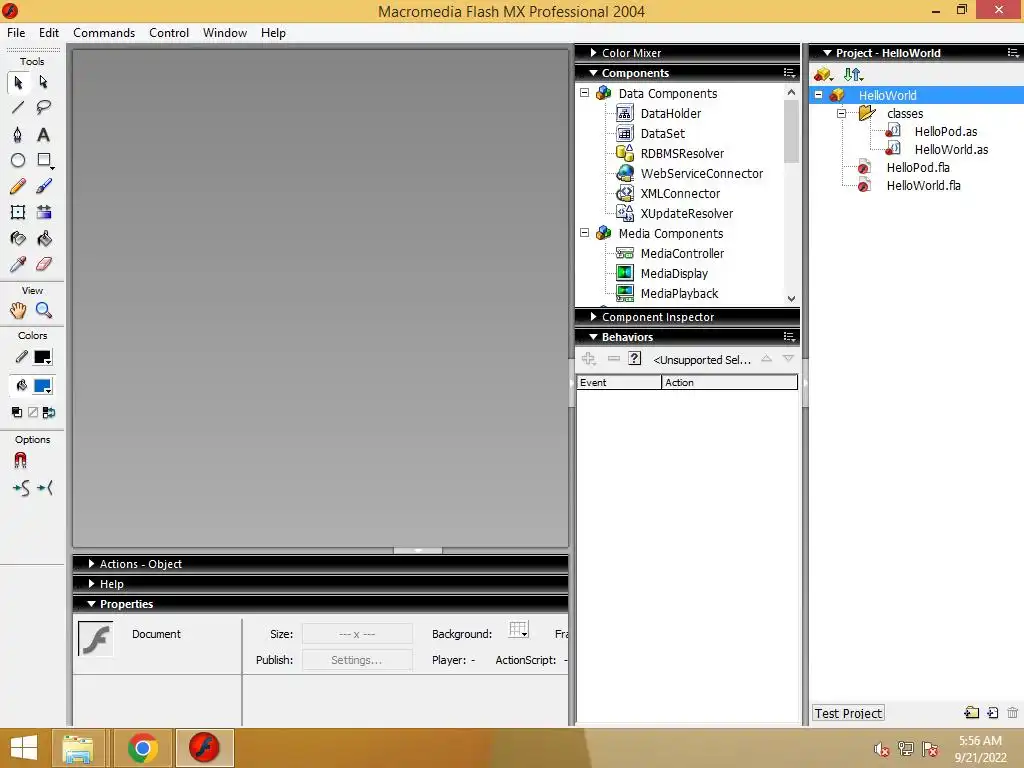Click the document Size field

(357, 633)
